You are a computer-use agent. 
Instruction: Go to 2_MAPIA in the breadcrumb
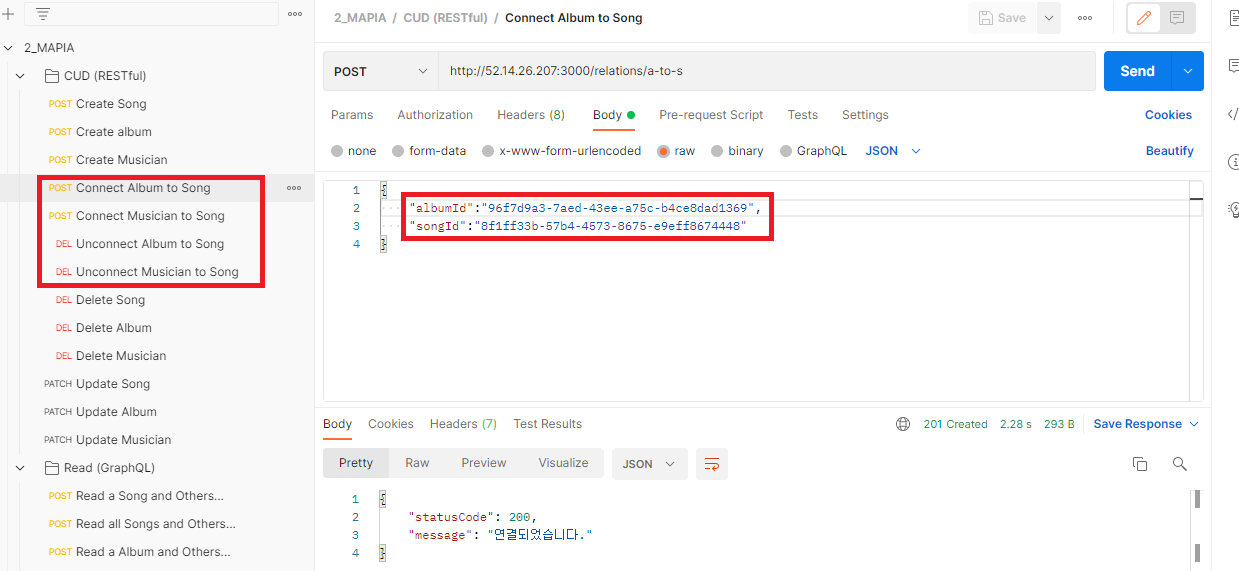click(359, 18)
